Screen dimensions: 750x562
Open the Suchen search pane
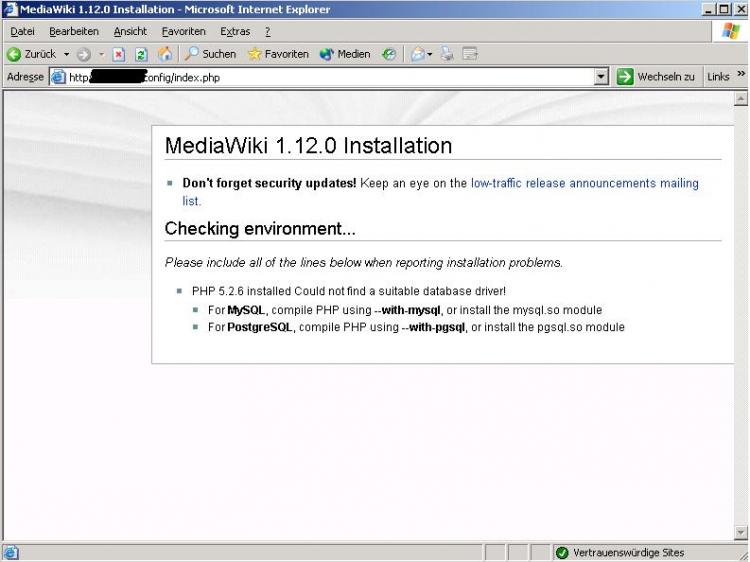point(210,54)
